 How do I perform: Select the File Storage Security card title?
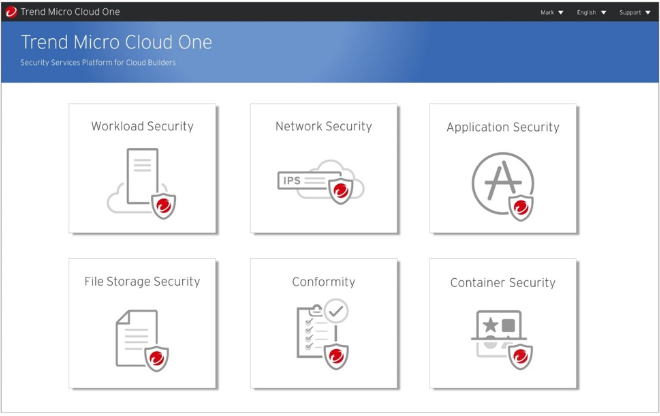point(142,281)
